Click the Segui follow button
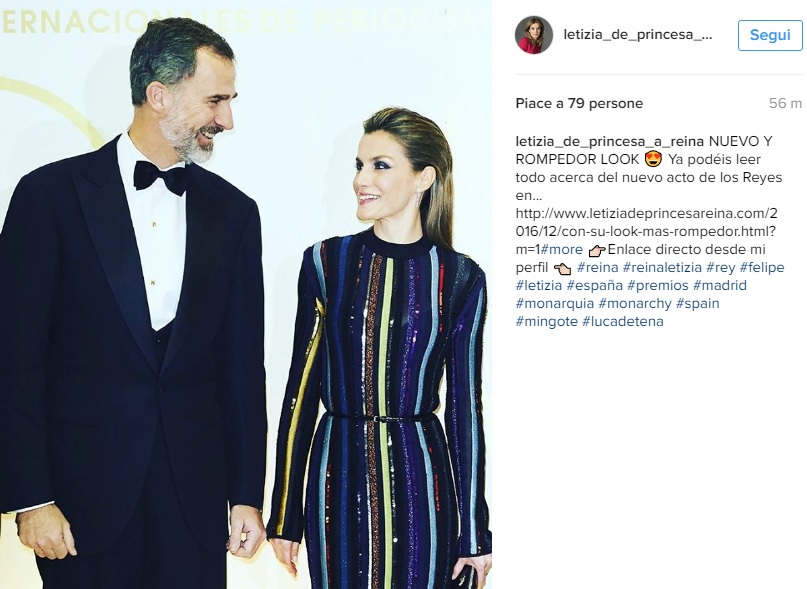The width and height of the screenshot is (807, 589). click(x=770, y=35)
